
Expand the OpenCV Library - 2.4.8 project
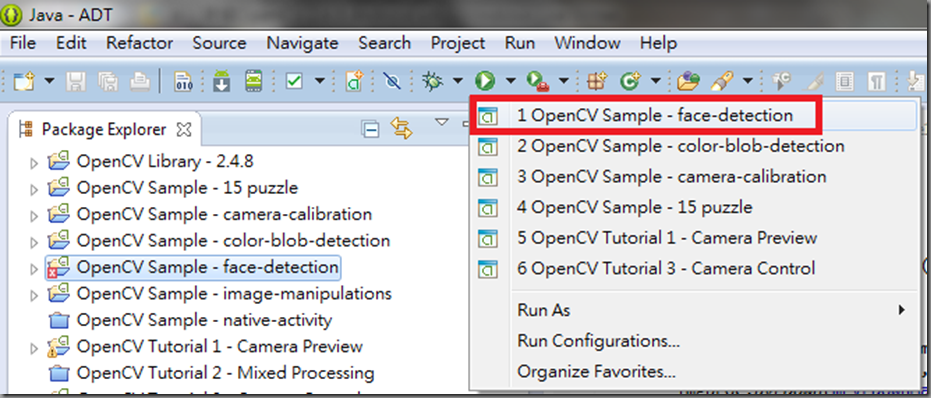pos(34,163)
